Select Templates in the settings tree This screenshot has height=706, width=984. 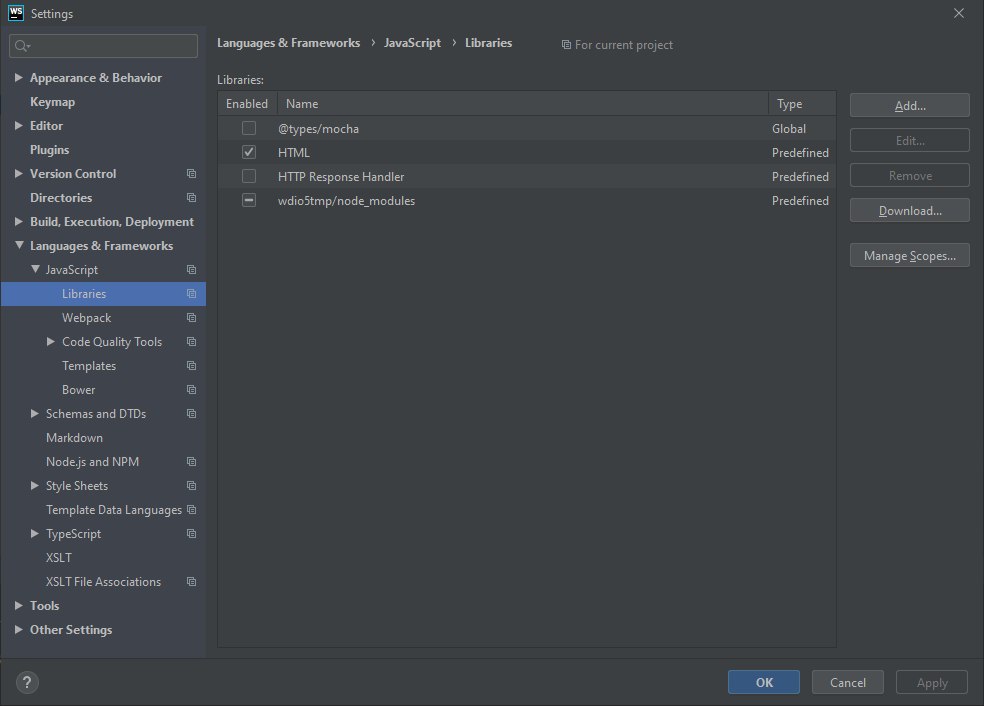(x=89, y=366)
